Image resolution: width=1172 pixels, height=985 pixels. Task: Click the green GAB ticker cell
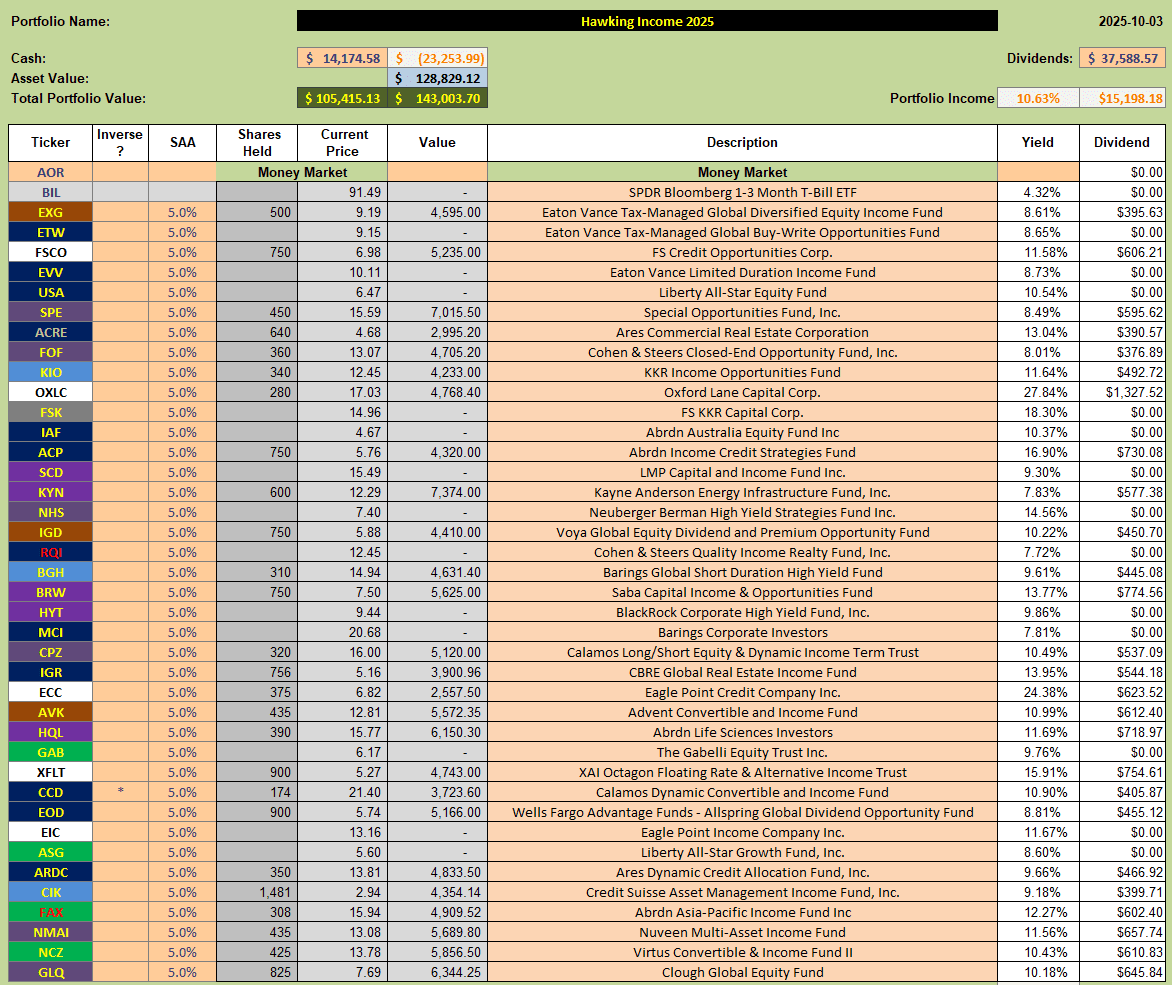51,752
